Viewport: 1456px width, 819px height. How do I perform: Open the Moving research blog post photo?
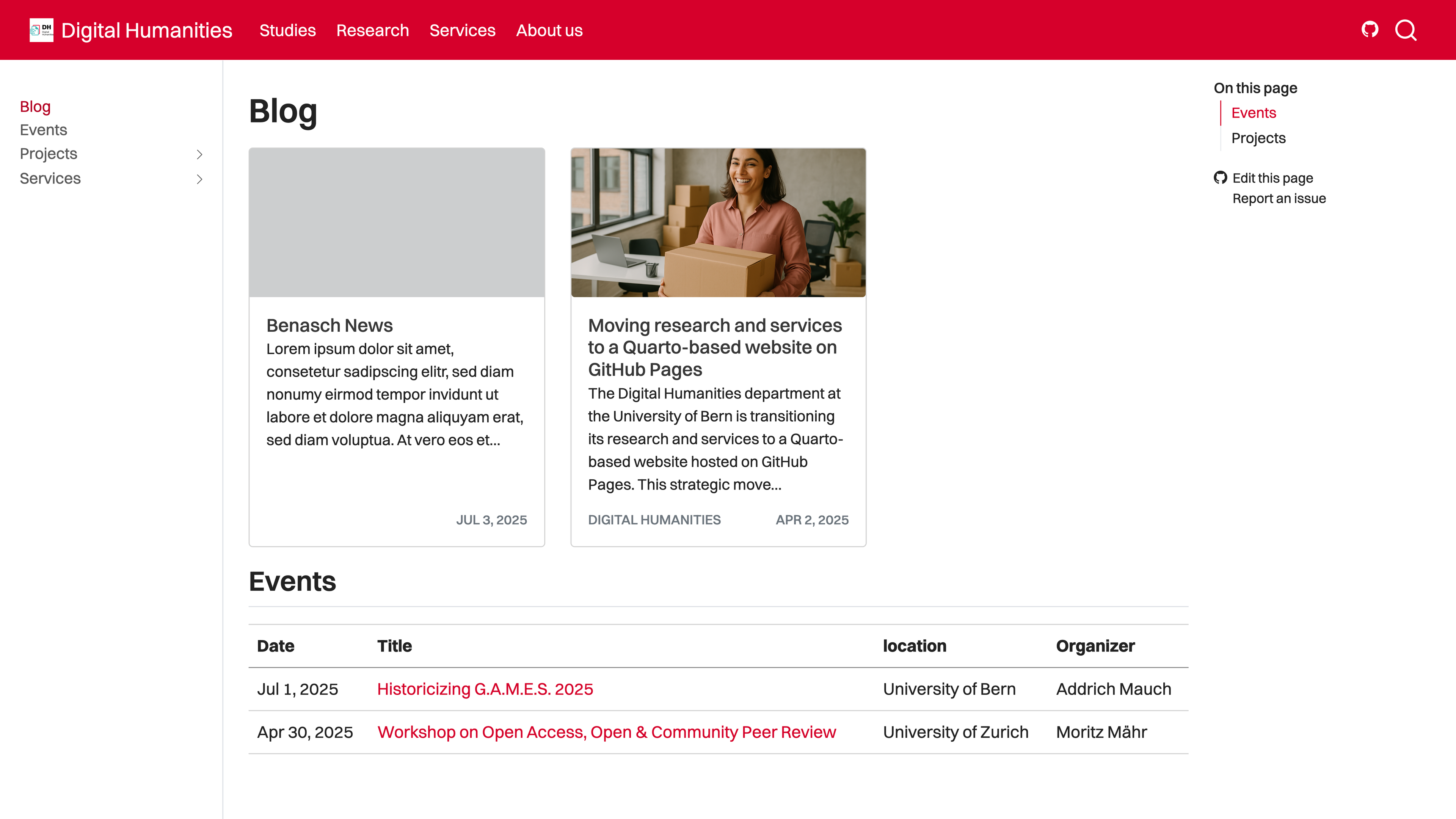(718, 223)
